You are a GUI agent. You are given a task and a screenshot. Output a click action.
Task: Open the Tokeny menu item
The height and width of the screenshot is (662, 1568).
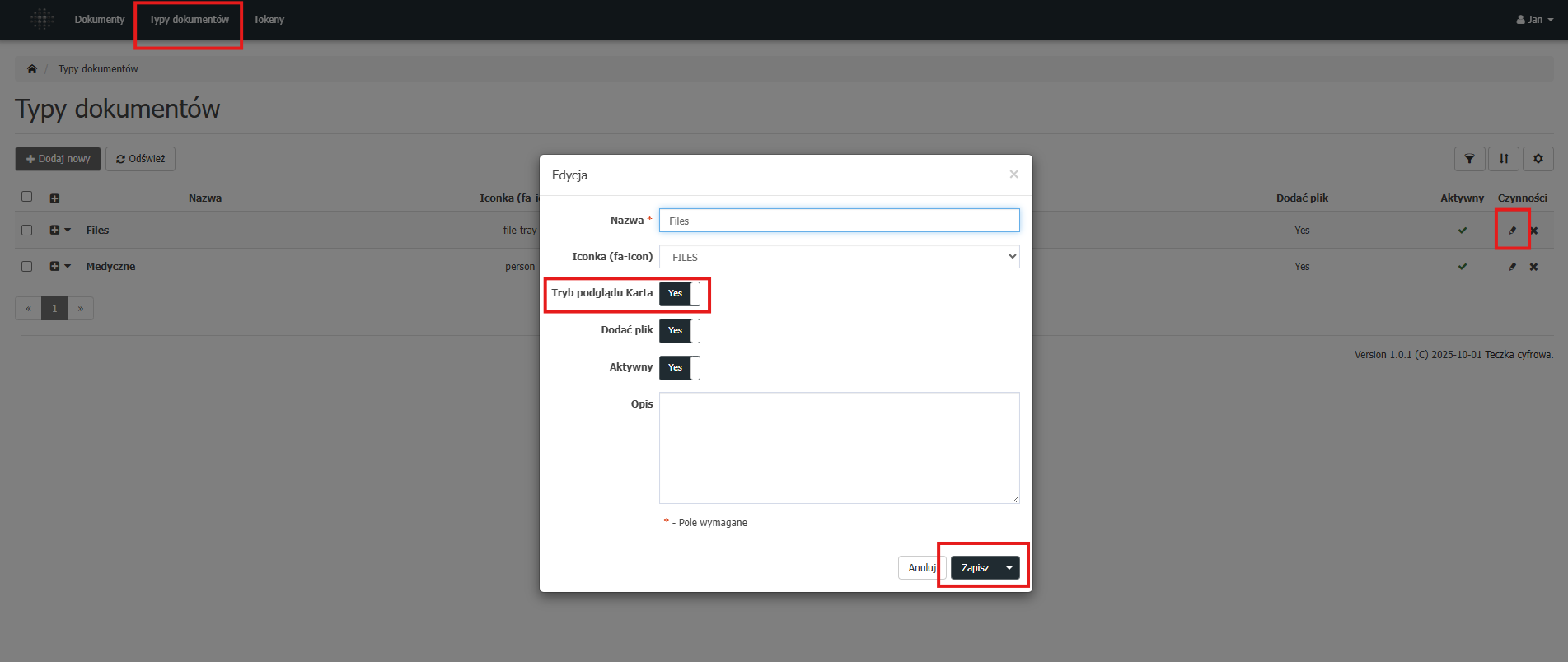tap(269, 20)
